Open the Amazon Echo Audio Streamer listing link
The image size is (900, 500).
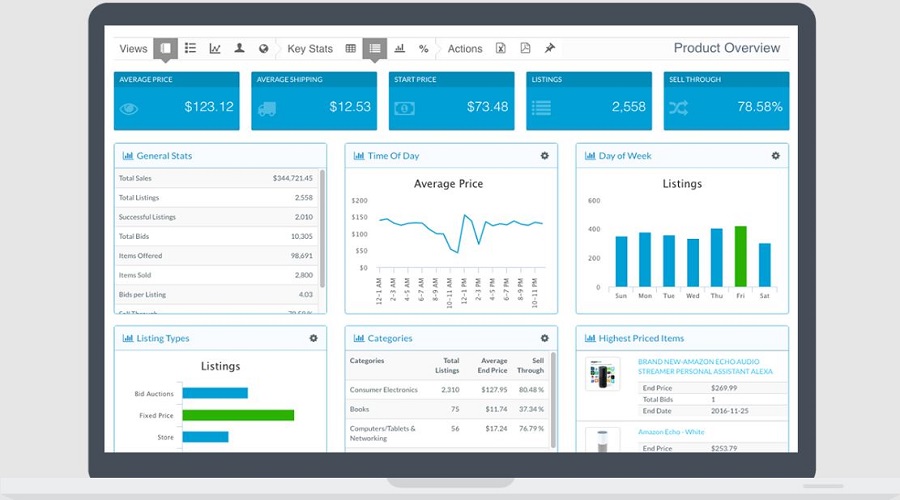[x=705, y=365]
